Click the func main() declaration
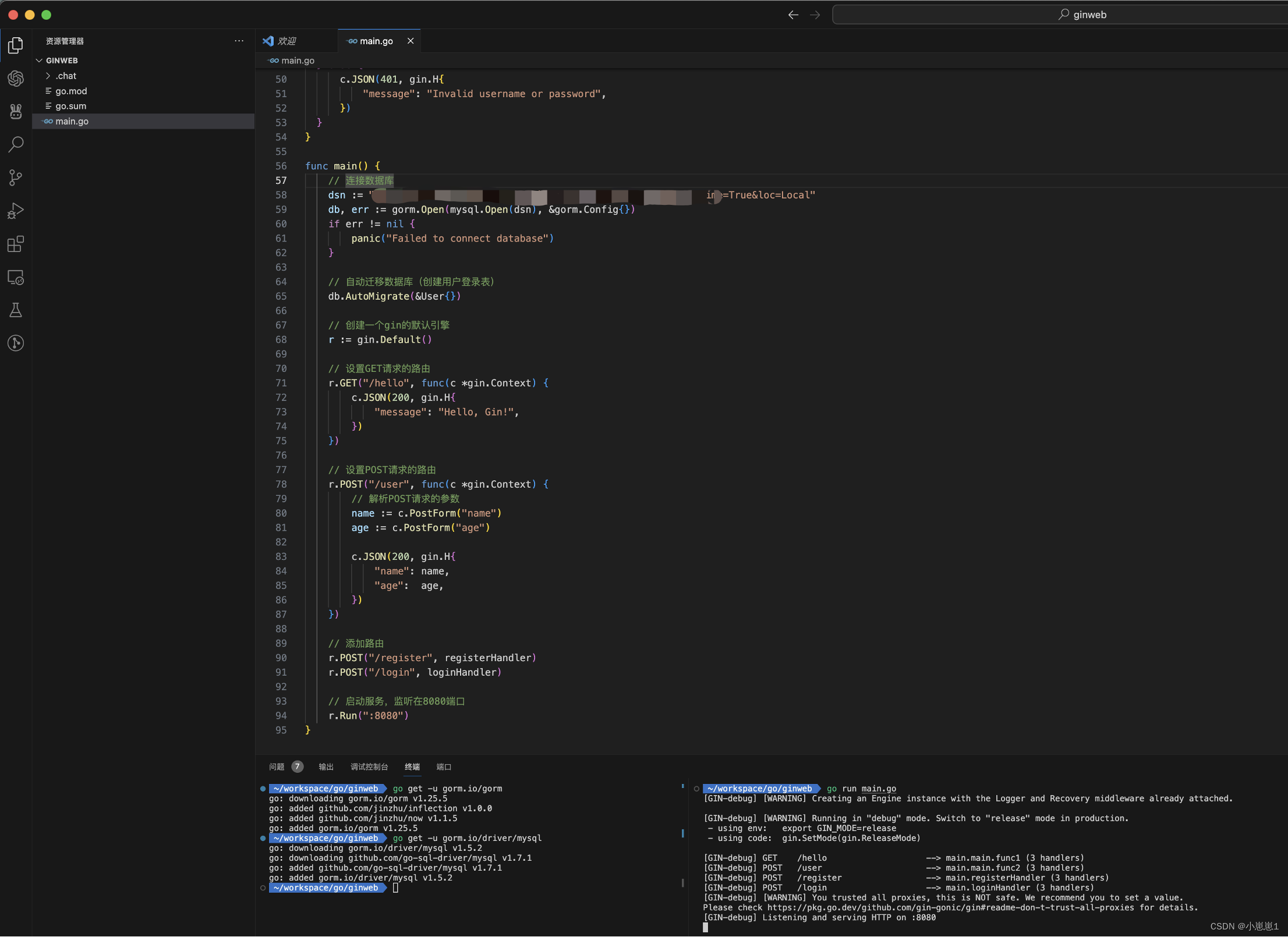Image resolution: width=1288 pixels, height=937 pixels. (x=342, y=166)
